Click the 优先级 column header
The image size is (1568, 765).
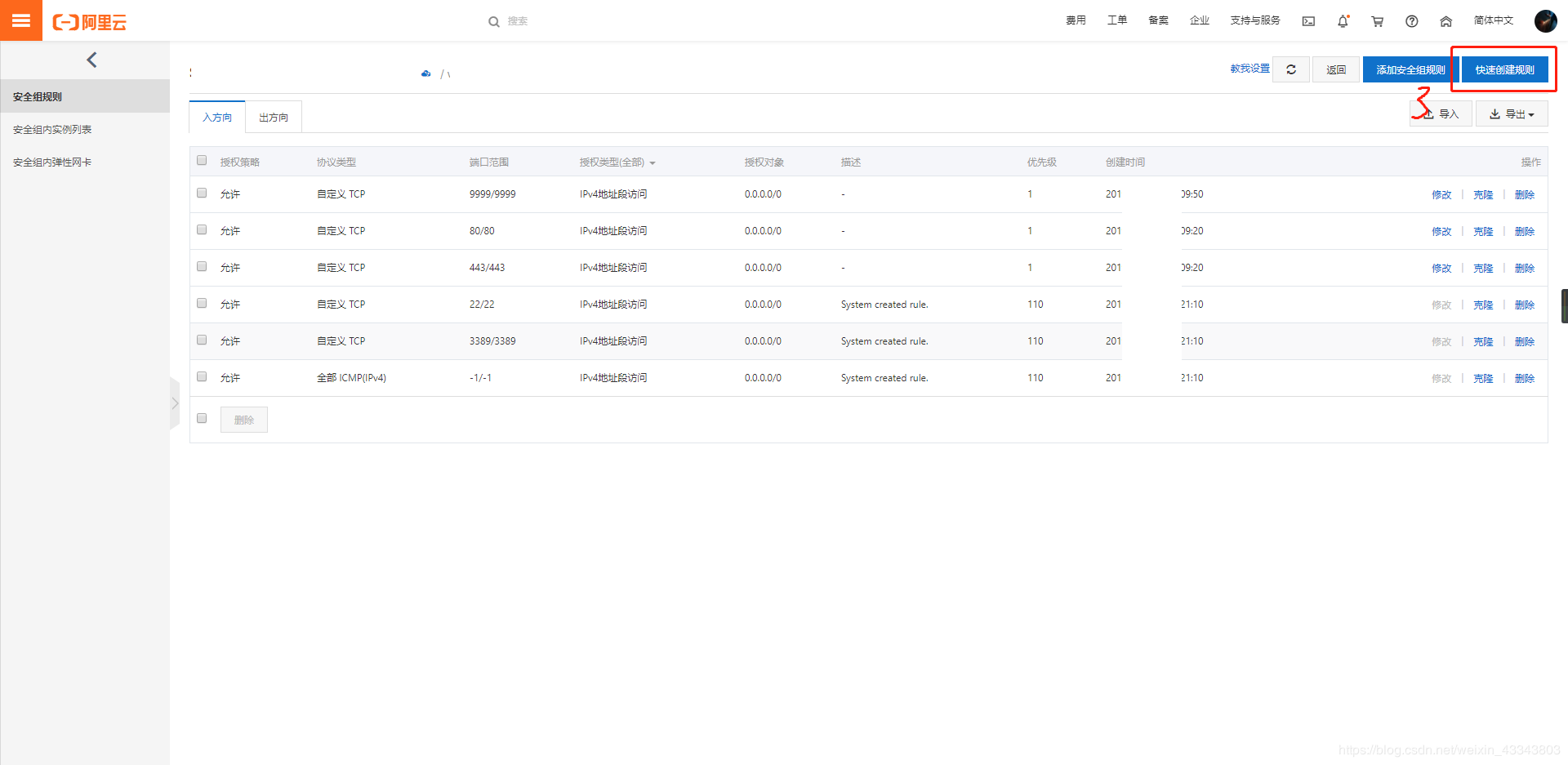coord(1041,162)
